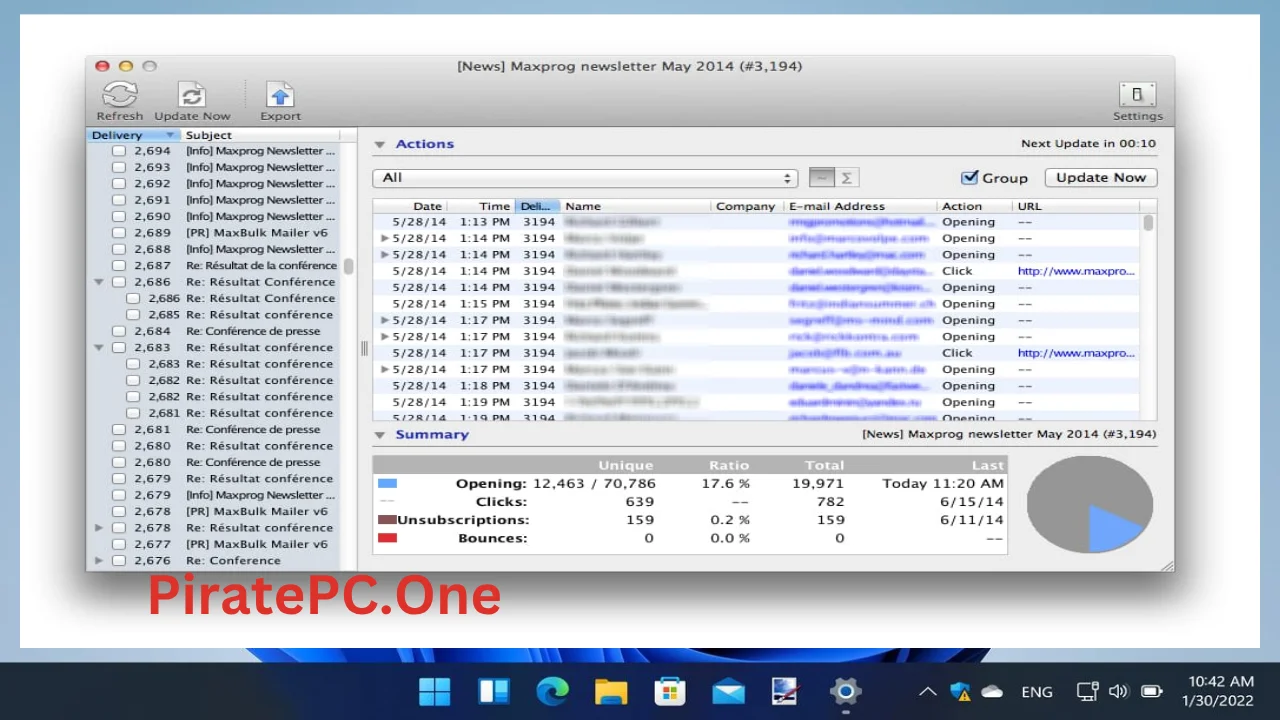Click the Export toolbar icon
The height and width of the screenshot is (720, 1280).
[x=280, y=95]
